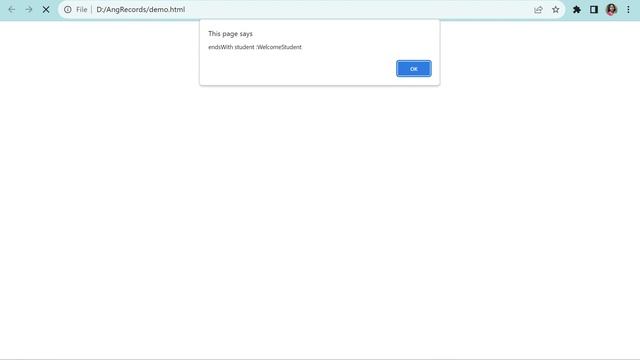The image size is (640, 360).
Task: Bookmark this page with the star icon
Action: click(556, 9)
